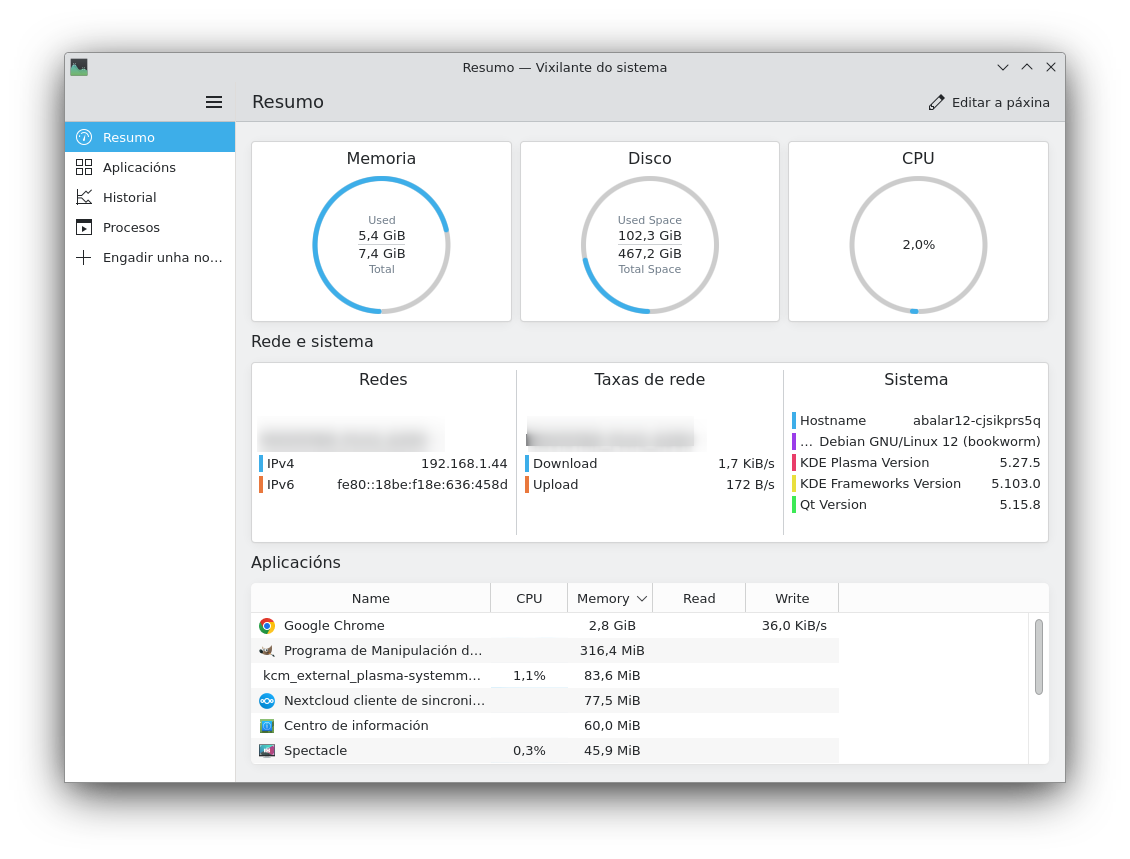The width and height of the screenshot is (1130, 859).
Task: Click the Memoria usage circular gauge
Action: pyautogui.click(x=381, y=245)
